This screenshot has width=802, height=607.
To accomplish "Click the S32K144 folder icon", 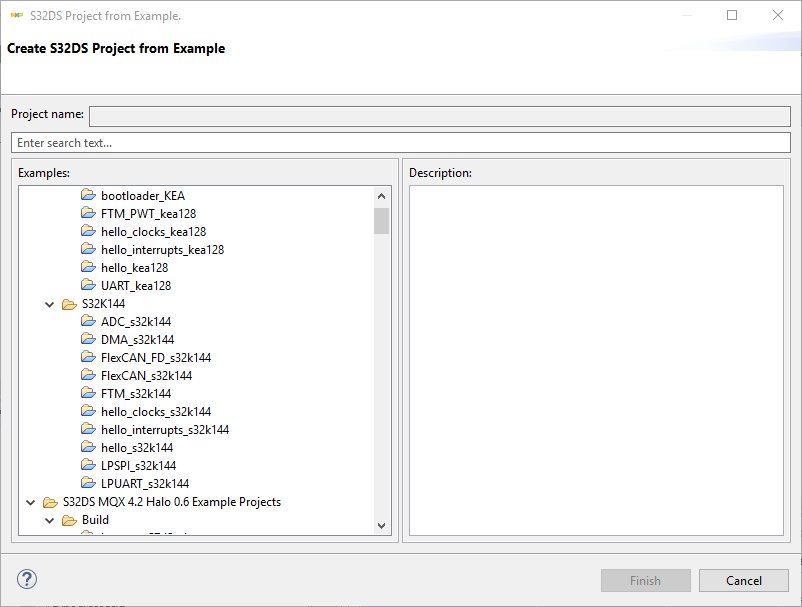I will point(69,304).
